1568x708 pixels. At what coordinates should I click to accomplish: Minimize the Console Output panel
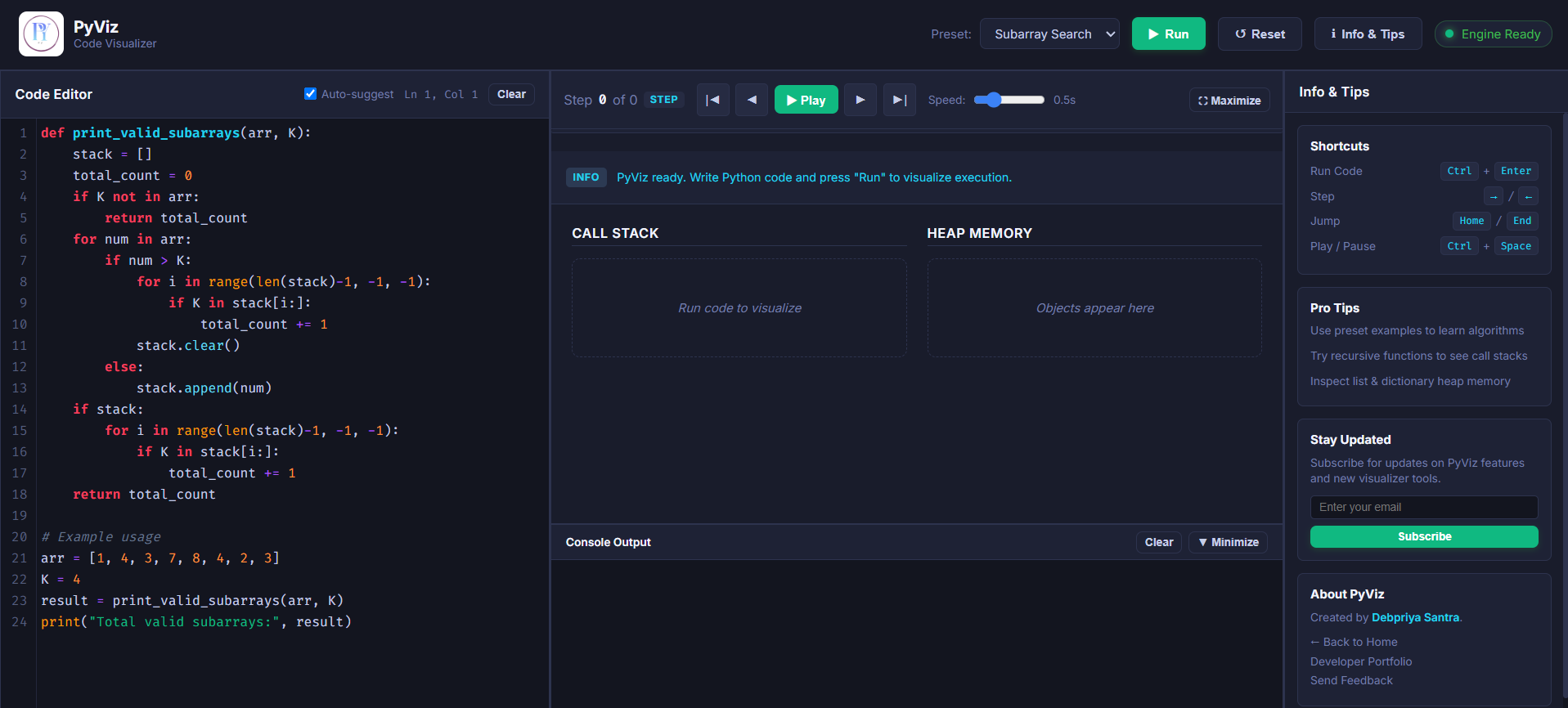click(x=1228, y=542)
